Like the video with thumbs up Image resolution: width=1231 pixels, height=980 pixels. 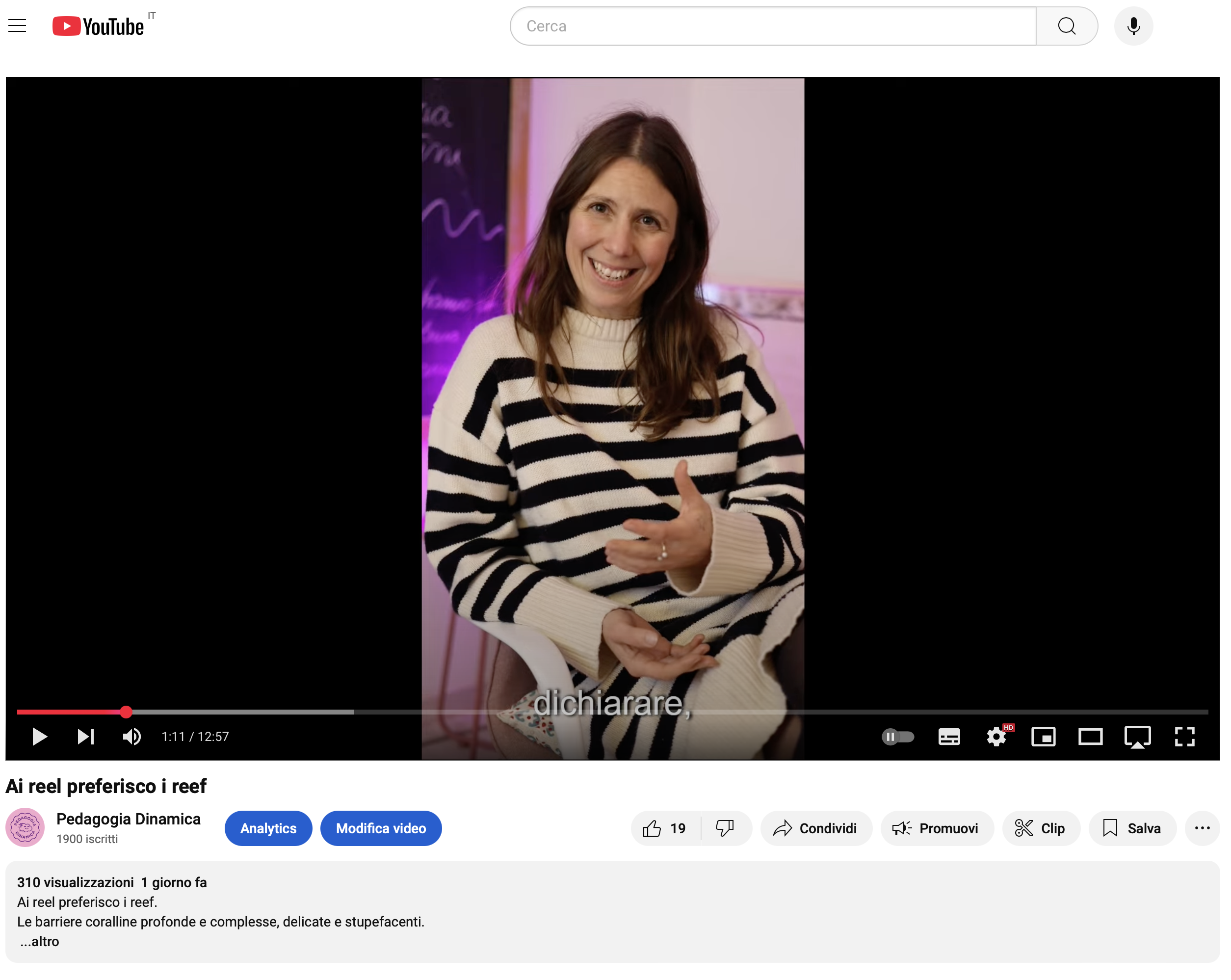click(x=666, y=828)
